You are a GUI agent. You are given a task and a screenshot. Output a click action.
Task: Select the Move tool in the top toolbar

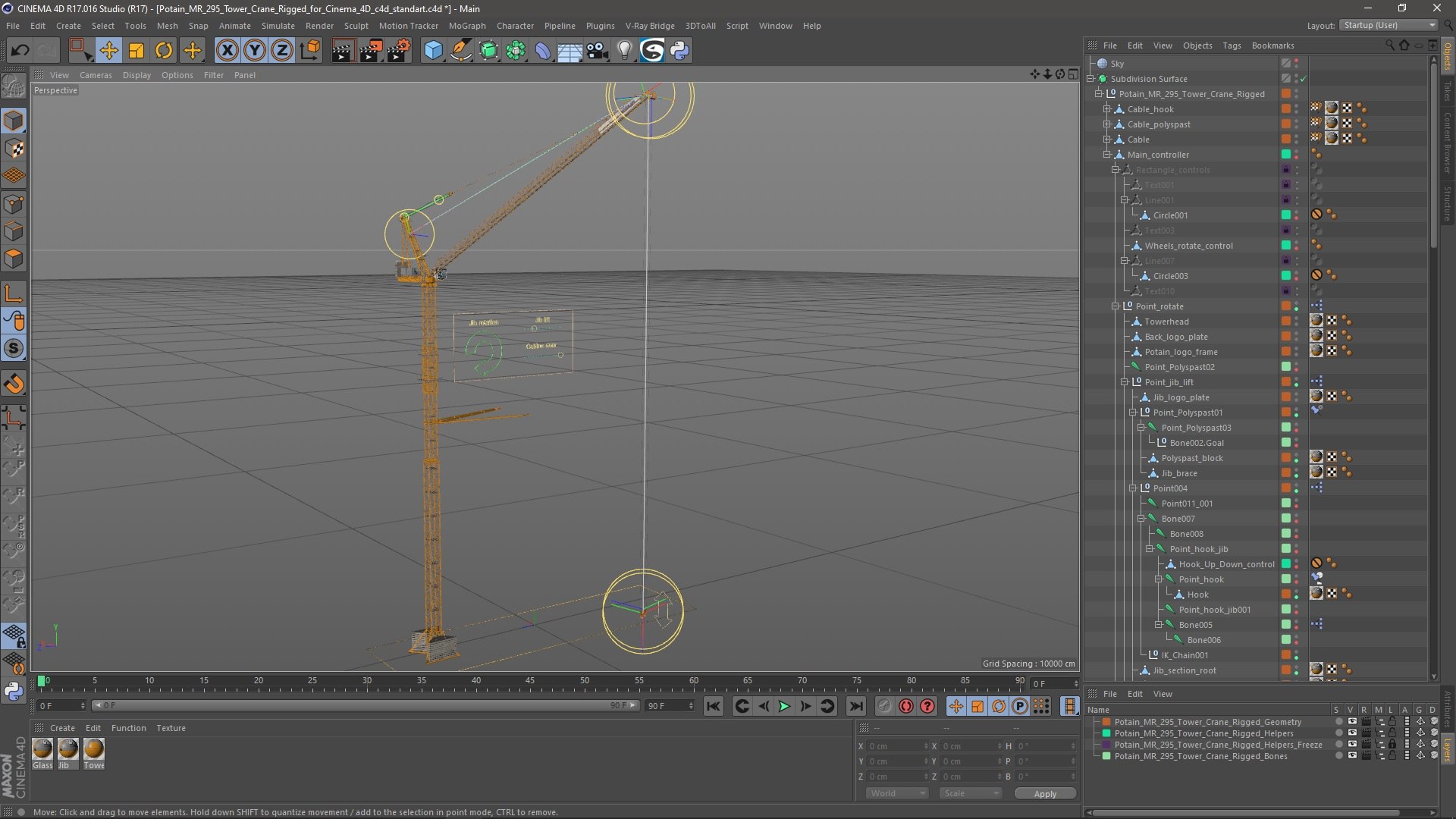coord(108,51)
